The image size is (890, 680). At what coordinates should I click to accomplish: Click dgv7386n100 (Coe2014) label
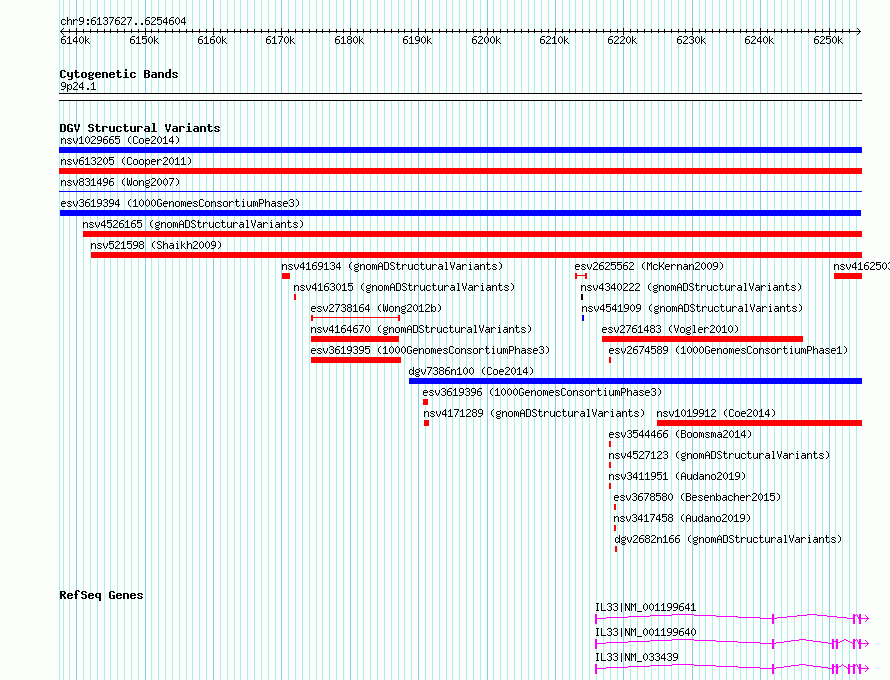[471, 371]
